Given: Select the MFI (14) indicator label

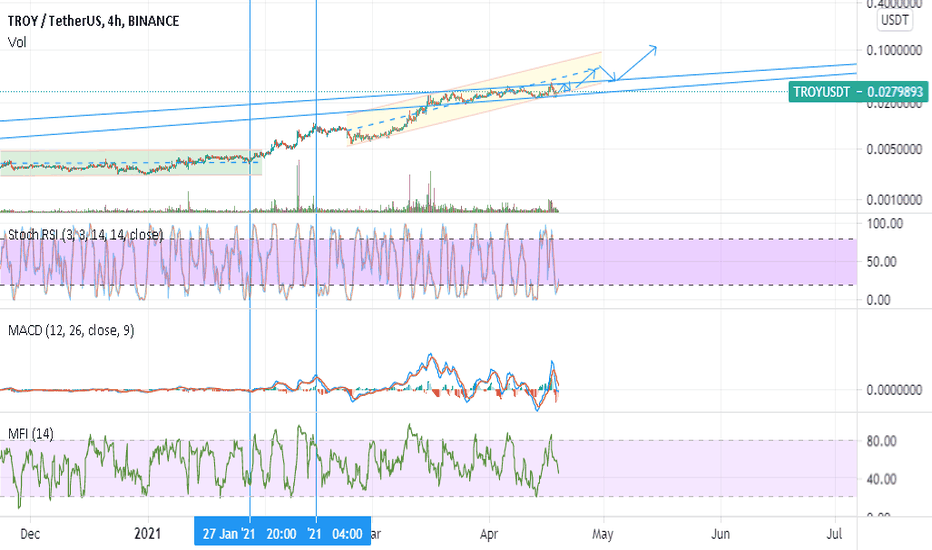Looking at the screenshot, I should [30, 434].
